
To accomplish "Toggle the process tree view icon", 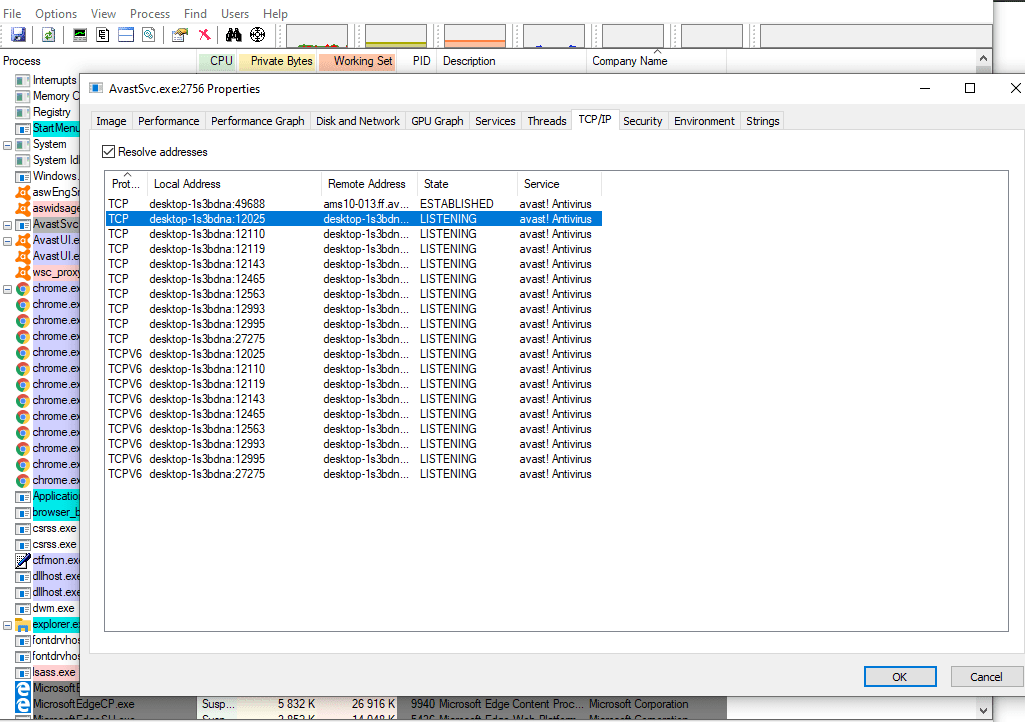I will [103, 35].
